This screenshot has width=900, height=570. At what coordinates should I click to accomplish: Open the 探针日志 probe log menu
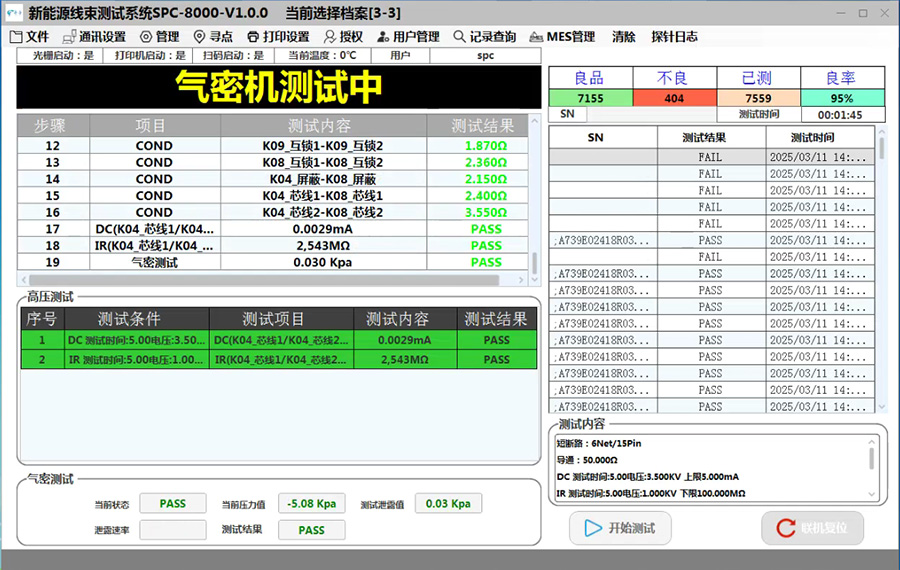674,37
